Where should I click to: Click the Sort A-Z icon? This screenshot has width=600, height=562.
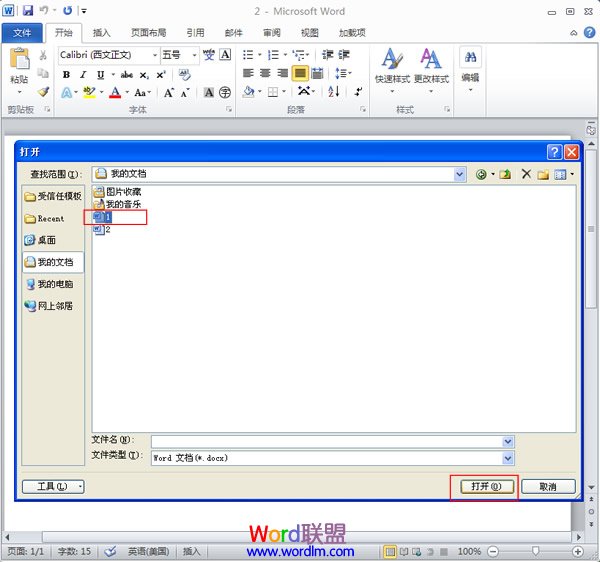pos(333,91)
